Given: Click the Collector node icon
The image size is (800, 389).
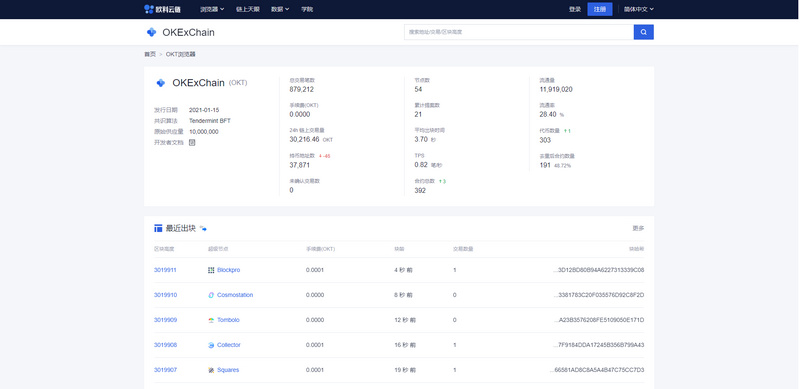Looking at the screenshot, I should click(211, 345).
